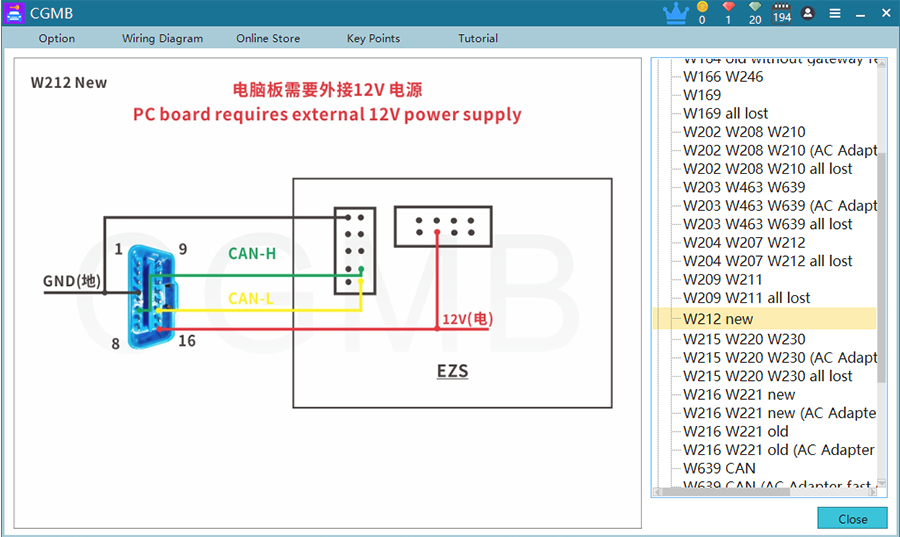Click the model list horizontal scrollbar

click(760, 491)
